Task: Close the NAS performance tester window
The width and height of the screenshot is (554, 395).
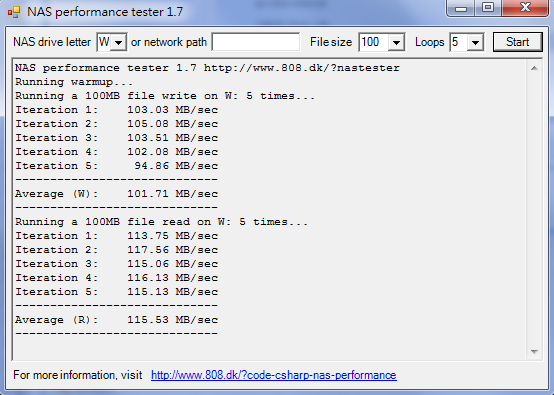Action: (x=525, y=8)
